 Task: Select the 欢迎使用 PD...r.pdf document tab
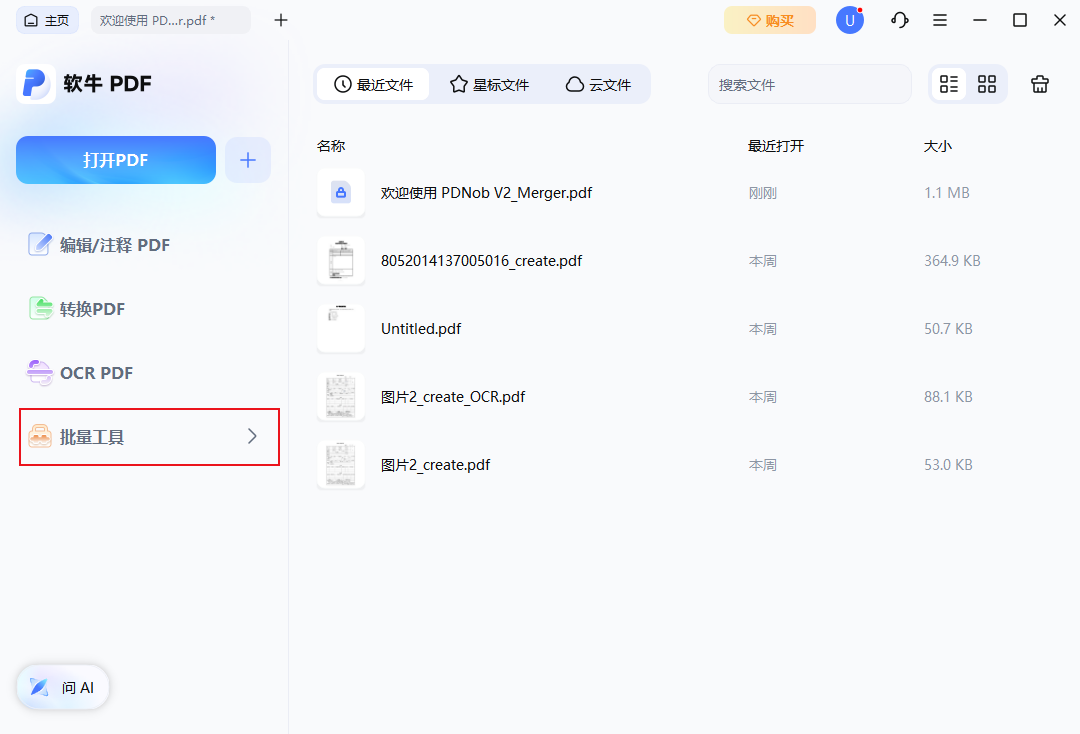point(170,20)
